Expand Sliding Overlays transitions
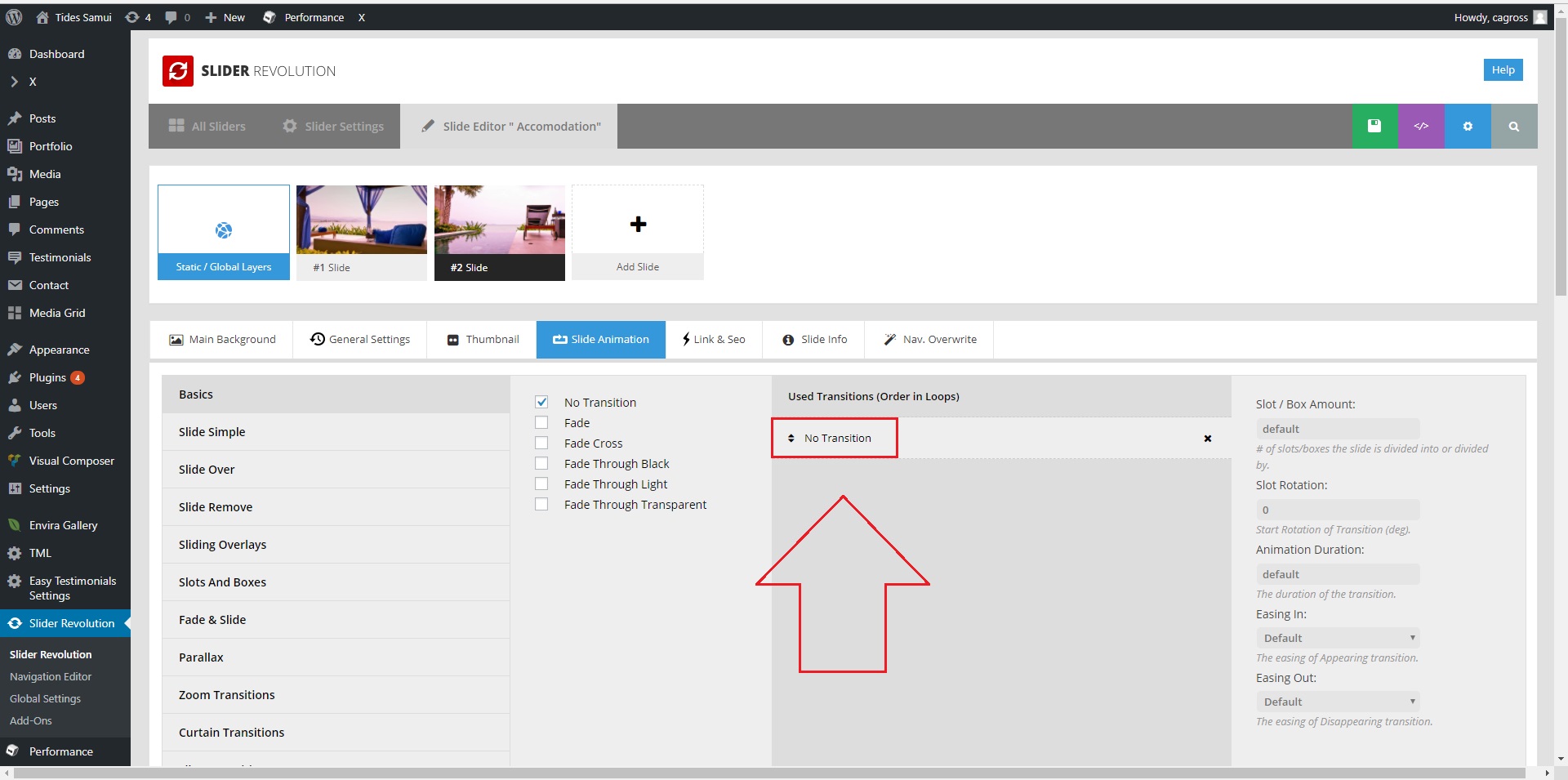Viewport: 1568px width, 780px height. coord(336,545)
